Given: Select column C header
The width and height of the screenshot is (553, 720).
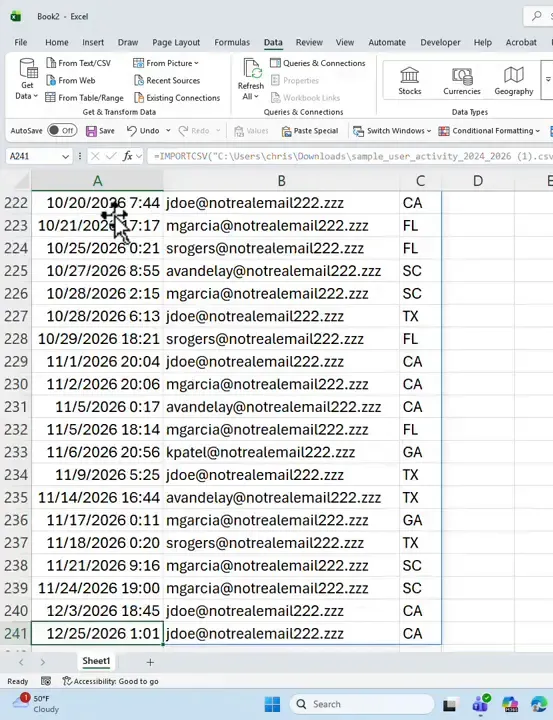Looking at the screenshot, I should tap(420, 181).
